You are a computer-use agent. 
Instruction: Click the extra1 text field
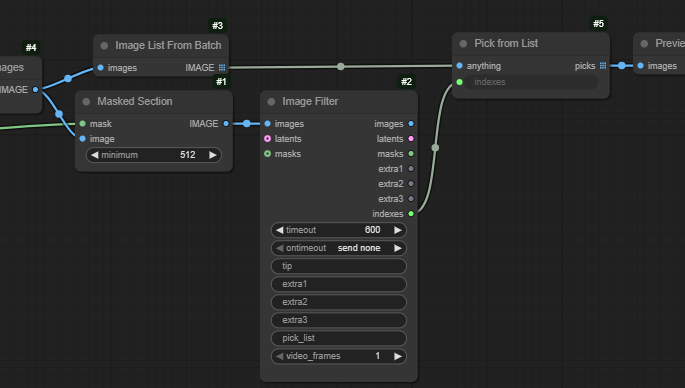(x=339, y=284)
